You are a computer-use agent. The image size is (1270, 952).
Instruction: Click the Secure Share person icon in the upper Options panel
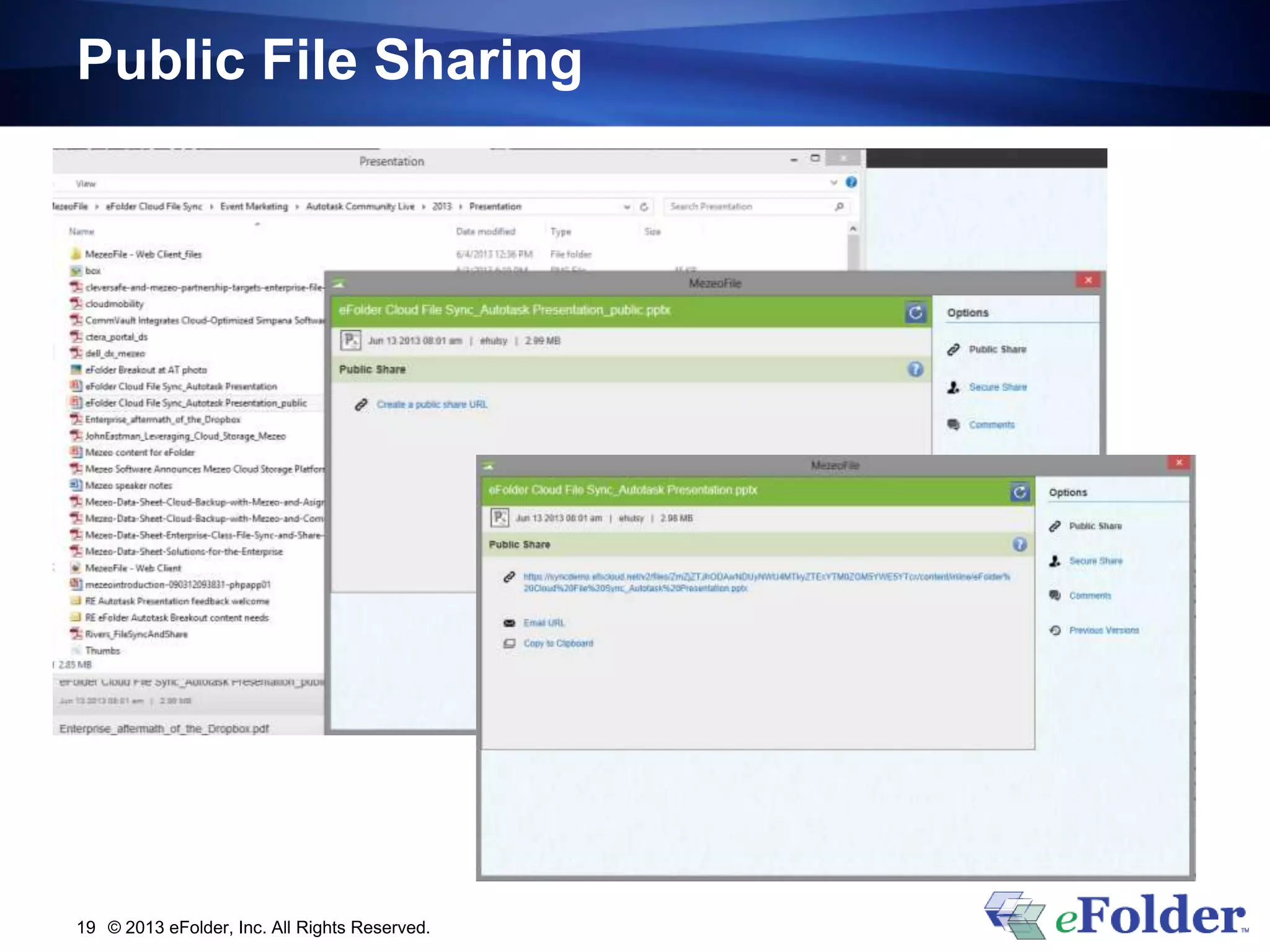tap(954, 387)
